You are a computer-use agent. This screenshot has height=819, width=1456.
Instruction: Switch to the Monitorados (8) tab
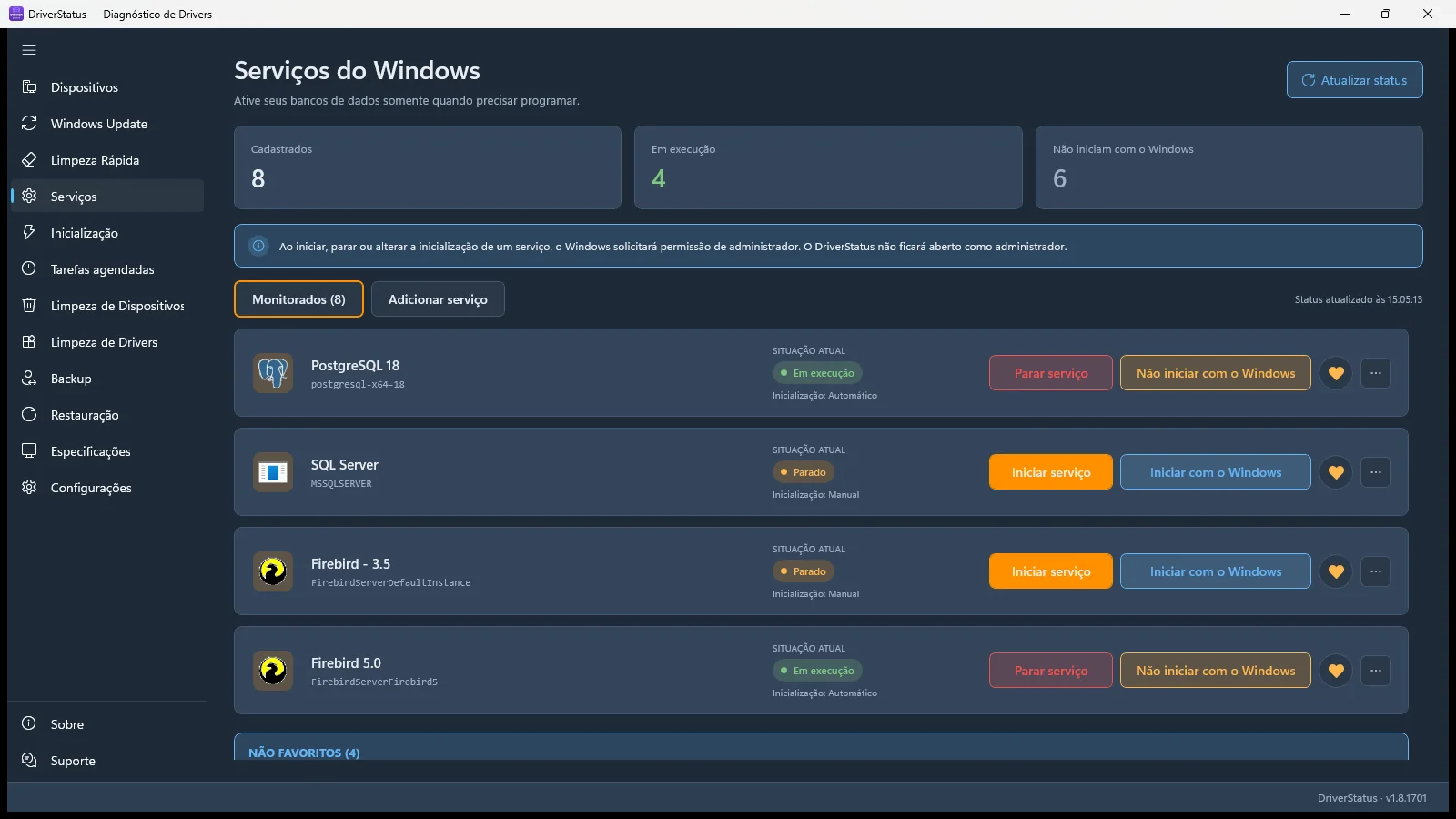(298, 299)
